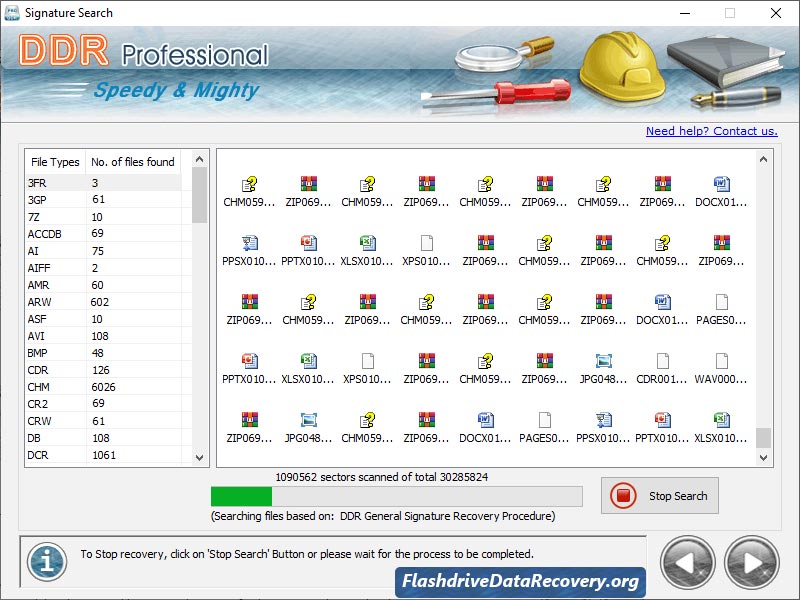The width and height of the screenshot is (800, 600).
Task: Select the WAV000 recovered file icon
Action: click(721, 361)
